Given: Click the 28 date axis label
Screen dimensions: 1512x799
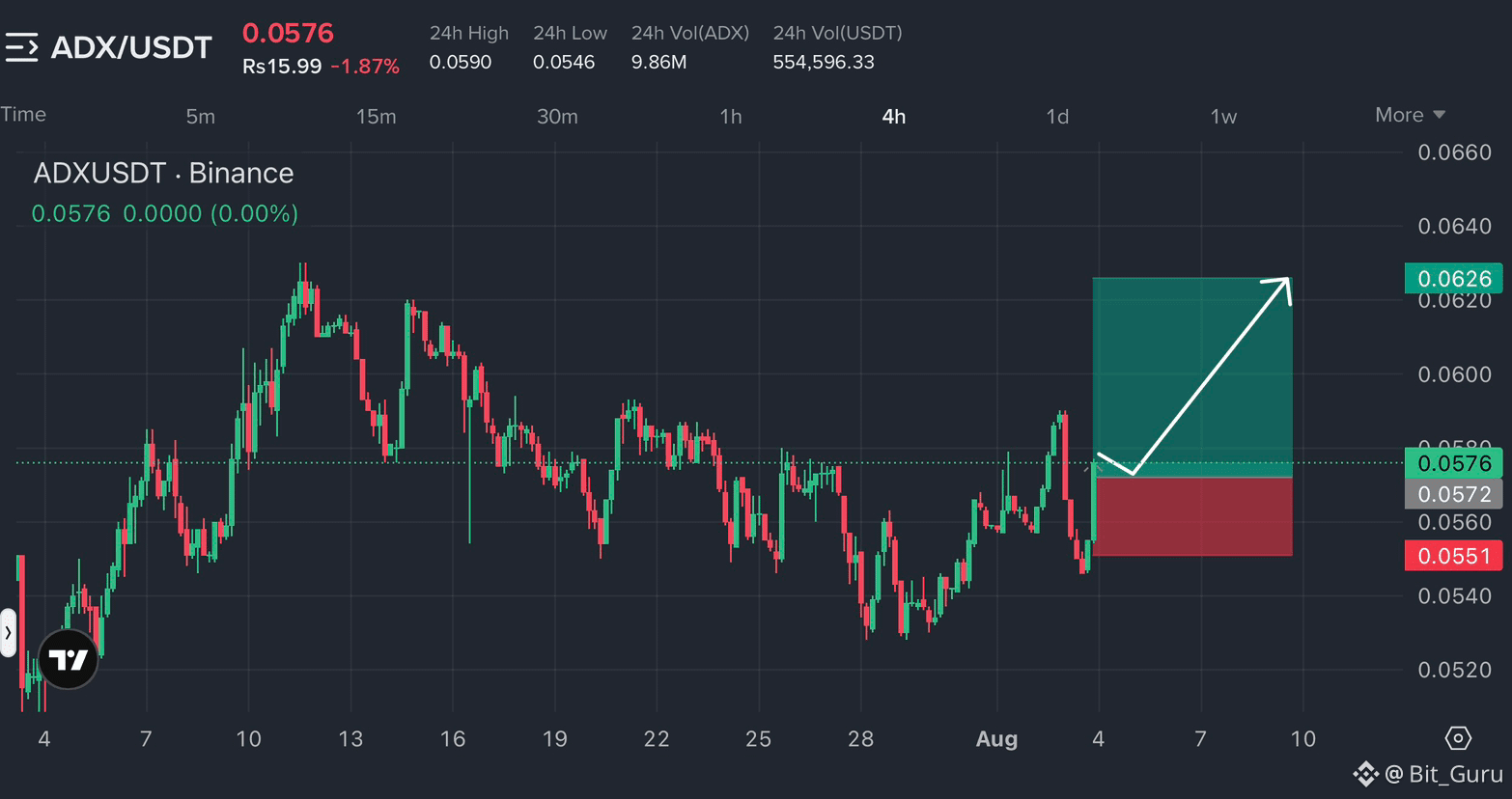Looking at the screenshot, I should 860,739.
